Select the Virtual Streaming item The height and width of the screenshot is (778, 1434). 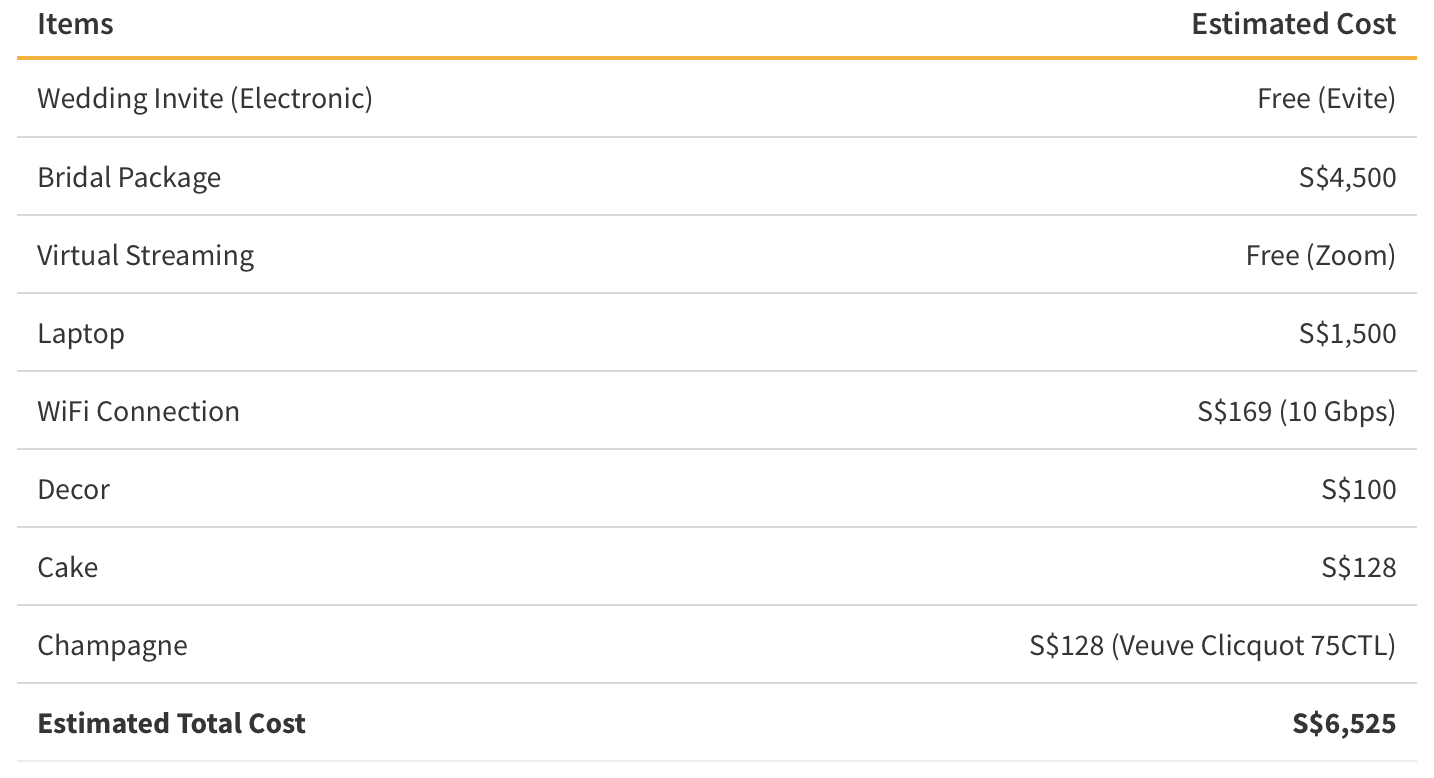pos(146,255)
